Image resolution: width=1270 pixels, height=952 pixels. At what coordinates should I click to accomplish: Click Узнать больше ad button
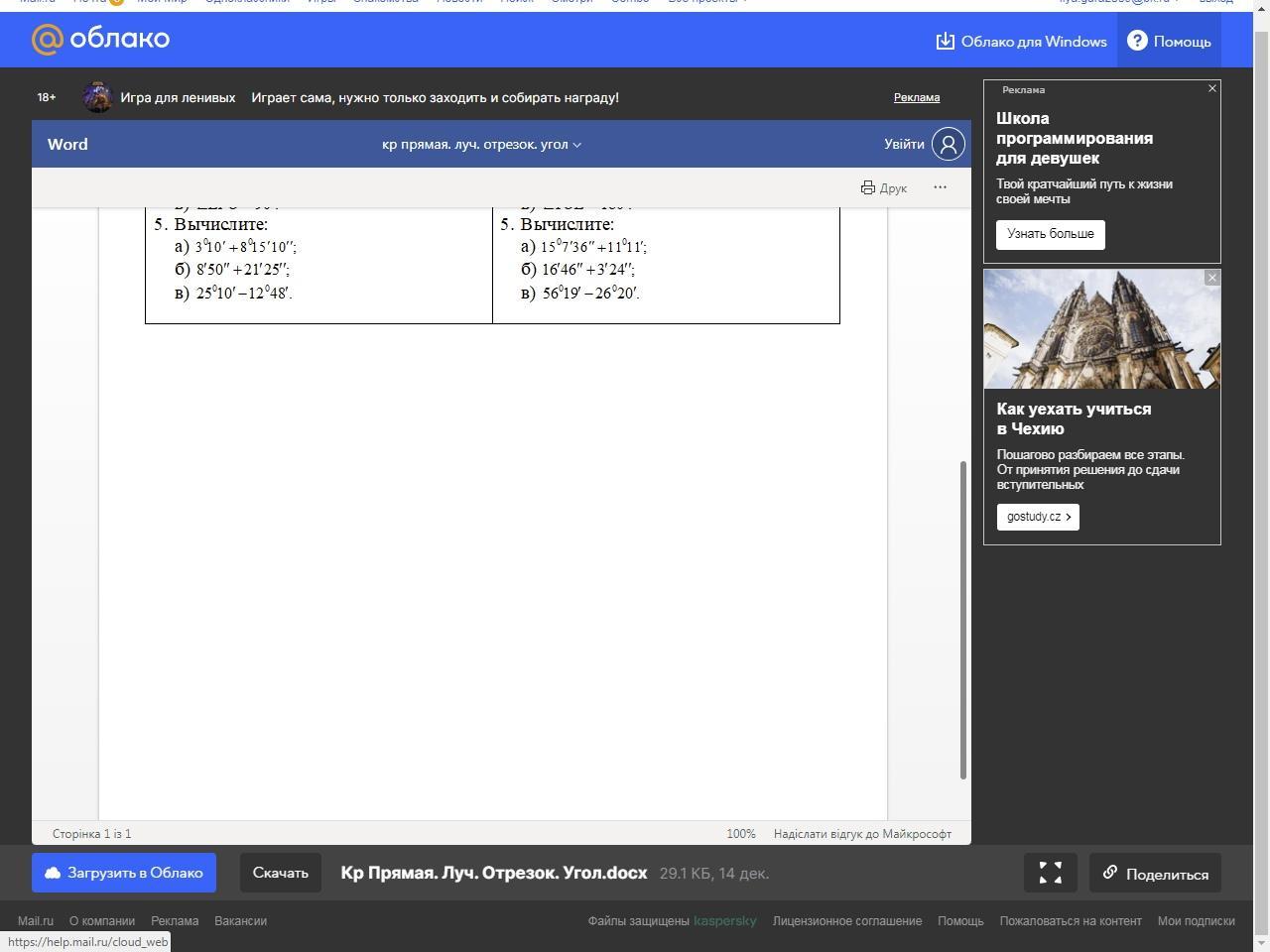pyautogui.click(x=1050, y=234)
